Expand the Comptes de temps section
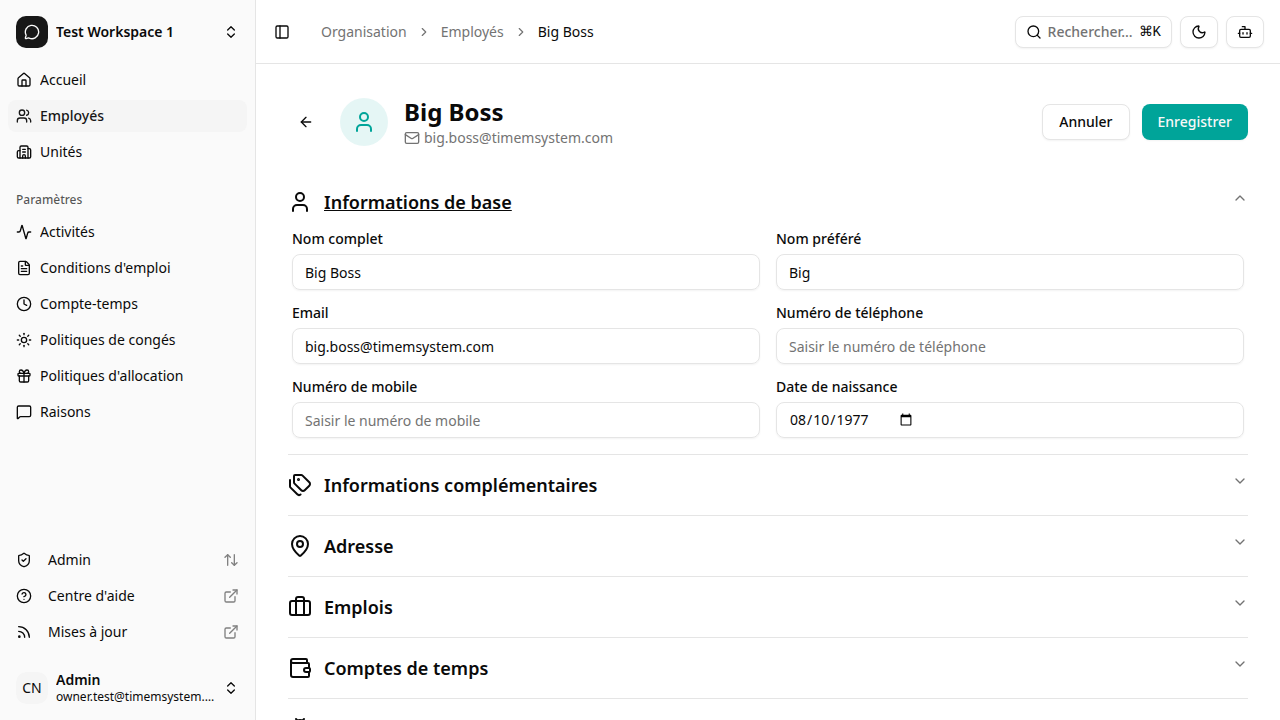 [x=1239, y=664]
